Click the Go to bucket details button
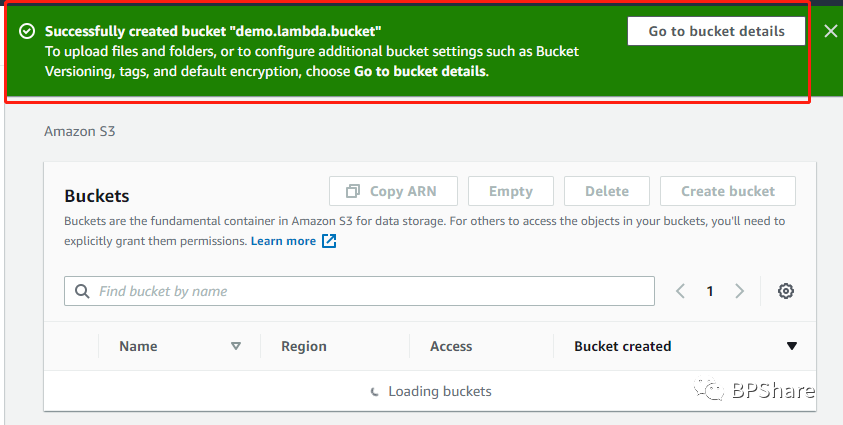Image resolution: width=843 pixels, height=425 pixels. point(716,31)
